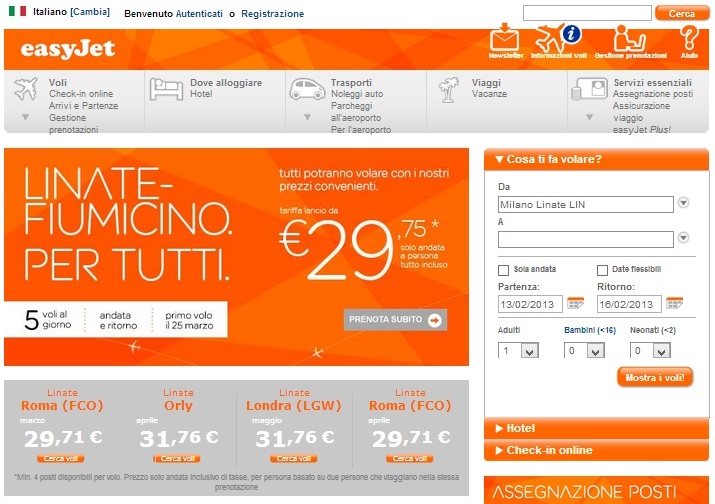Open the Newsletter envelope icon
715x504 pixels.
504,37
